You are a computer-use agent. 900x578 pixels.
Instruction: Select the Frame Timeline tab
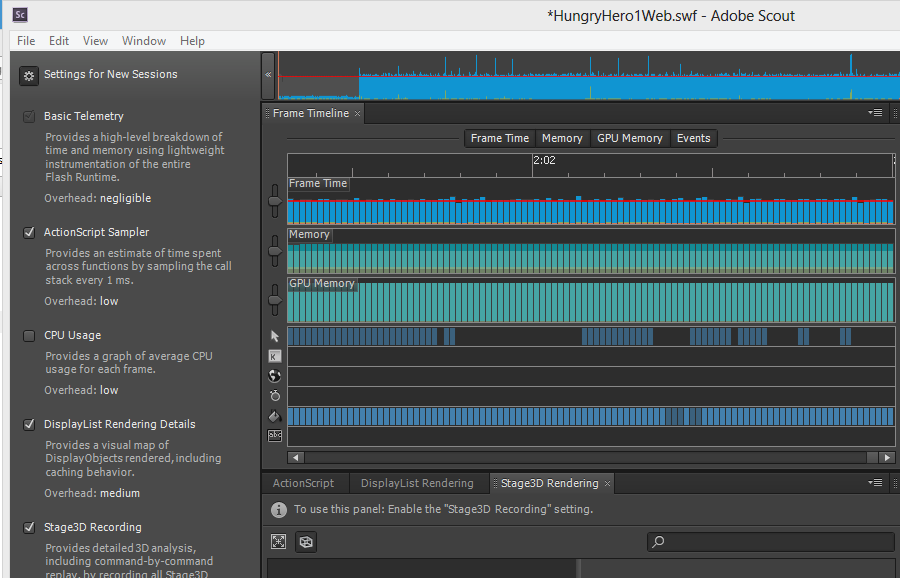[x=311, y=113]
